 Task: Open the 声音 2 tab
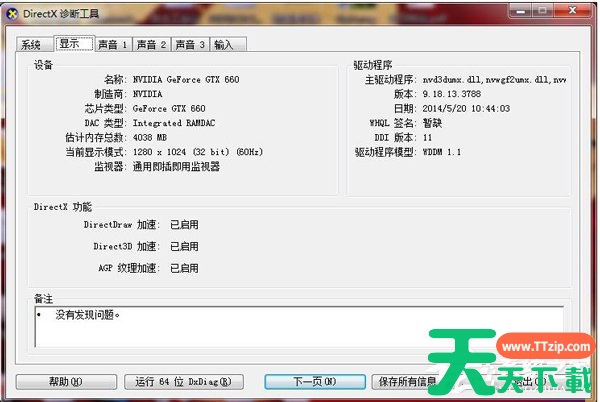click(152, 44)
